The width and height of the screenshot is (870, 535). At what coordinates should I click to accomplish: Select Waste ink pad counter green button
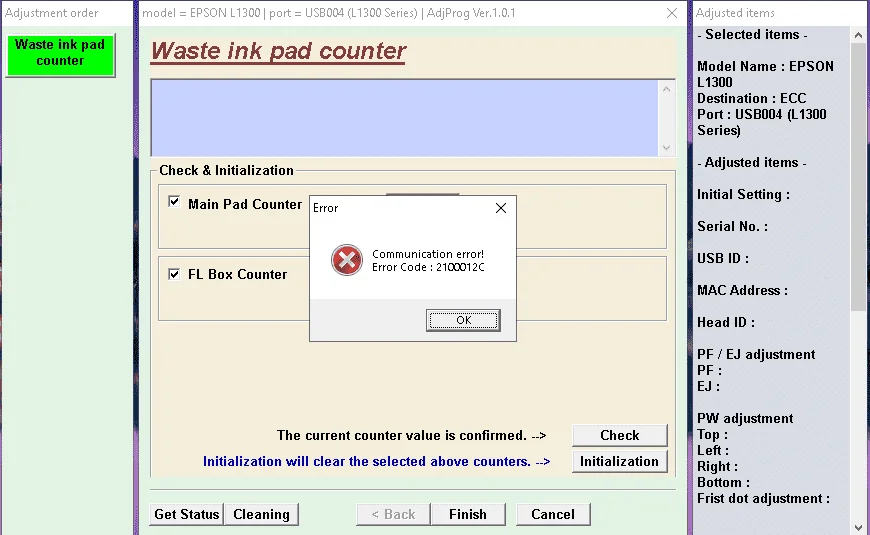(x=60, y=55)
